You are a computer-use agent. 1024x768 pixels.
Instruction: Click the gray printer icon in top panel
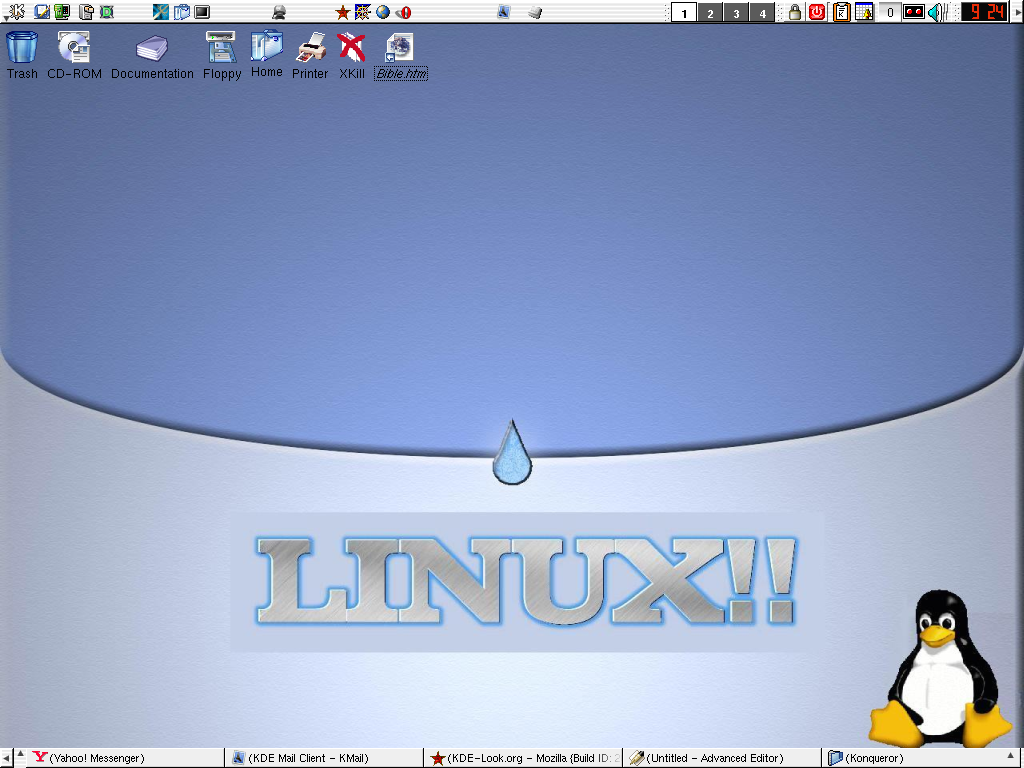point(535,11)
